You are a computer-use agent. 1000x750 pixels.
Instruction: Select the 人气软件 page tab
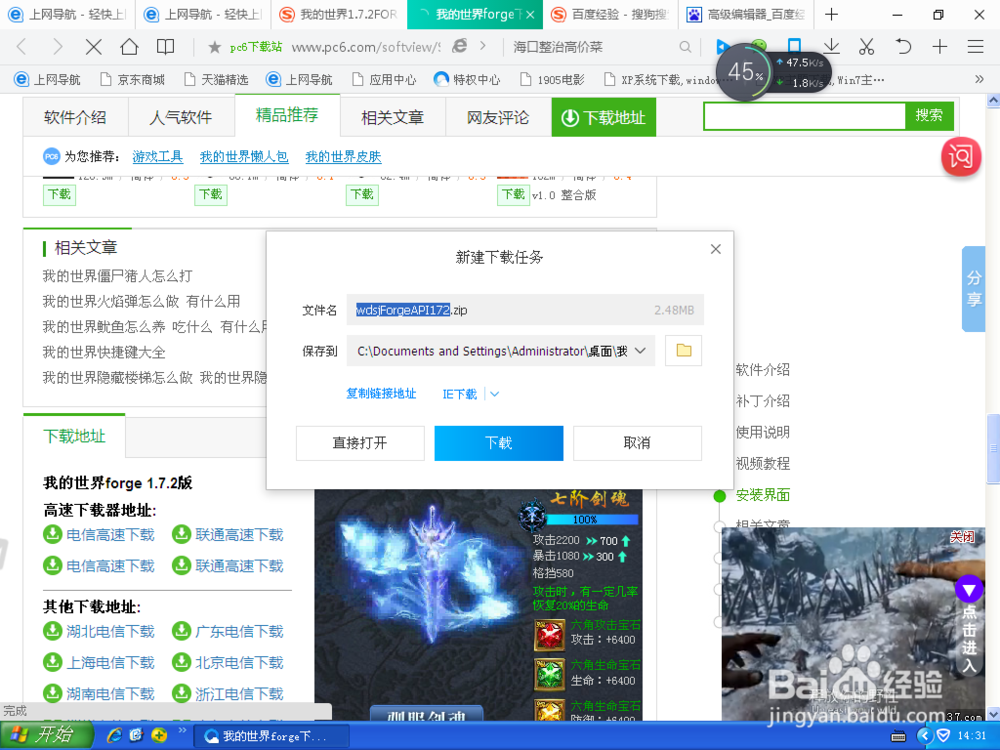[x=181, y=117]
